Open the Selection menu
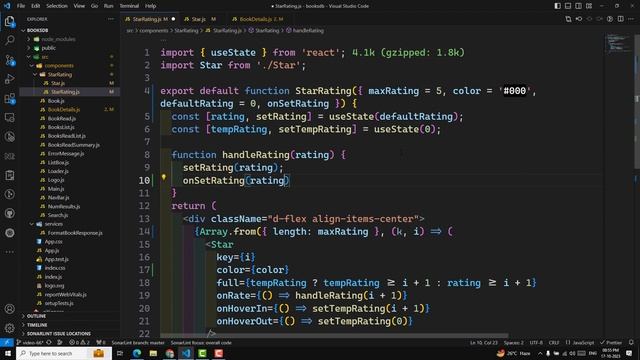 click(57, 6)
